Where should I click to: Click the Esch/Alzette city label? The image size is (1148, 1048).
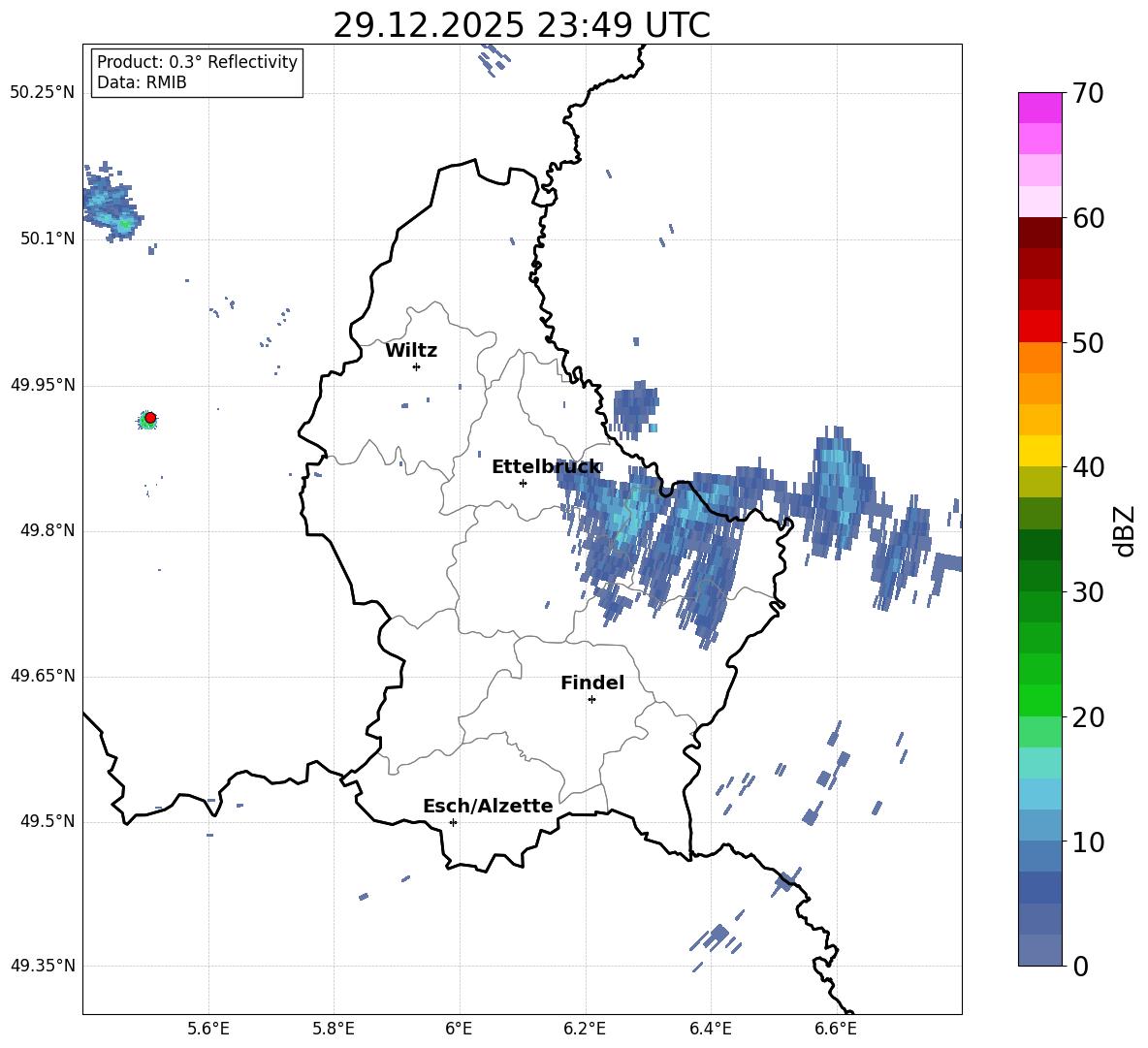[x=488, y=806]
